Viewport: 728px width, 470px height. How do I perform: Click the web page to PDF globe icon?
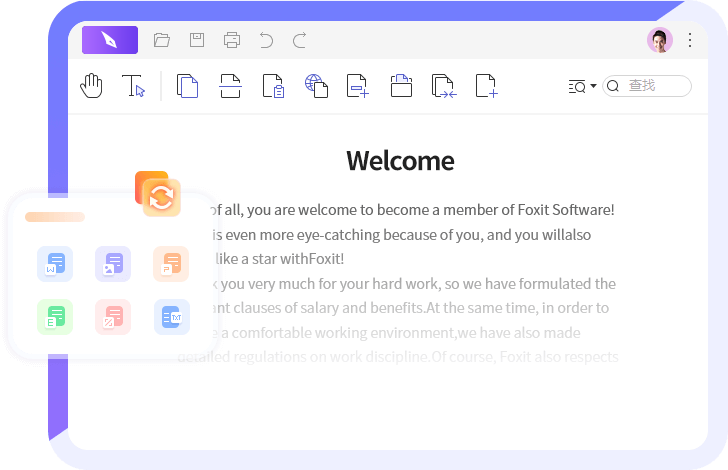pos(316,86)
